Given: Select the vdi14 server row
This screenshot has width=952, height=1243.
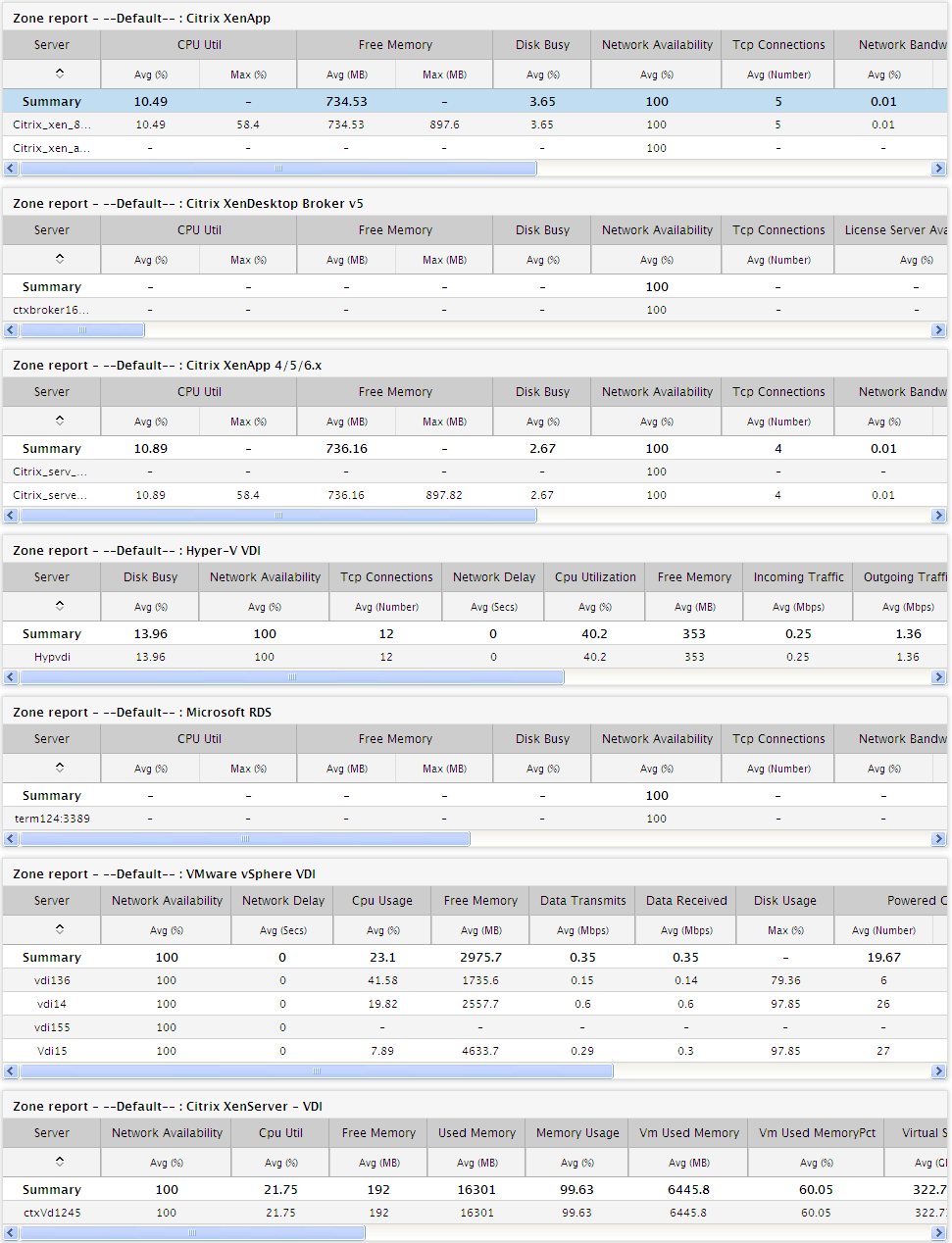Looking at the screenshot, I should click(476, 1004).
